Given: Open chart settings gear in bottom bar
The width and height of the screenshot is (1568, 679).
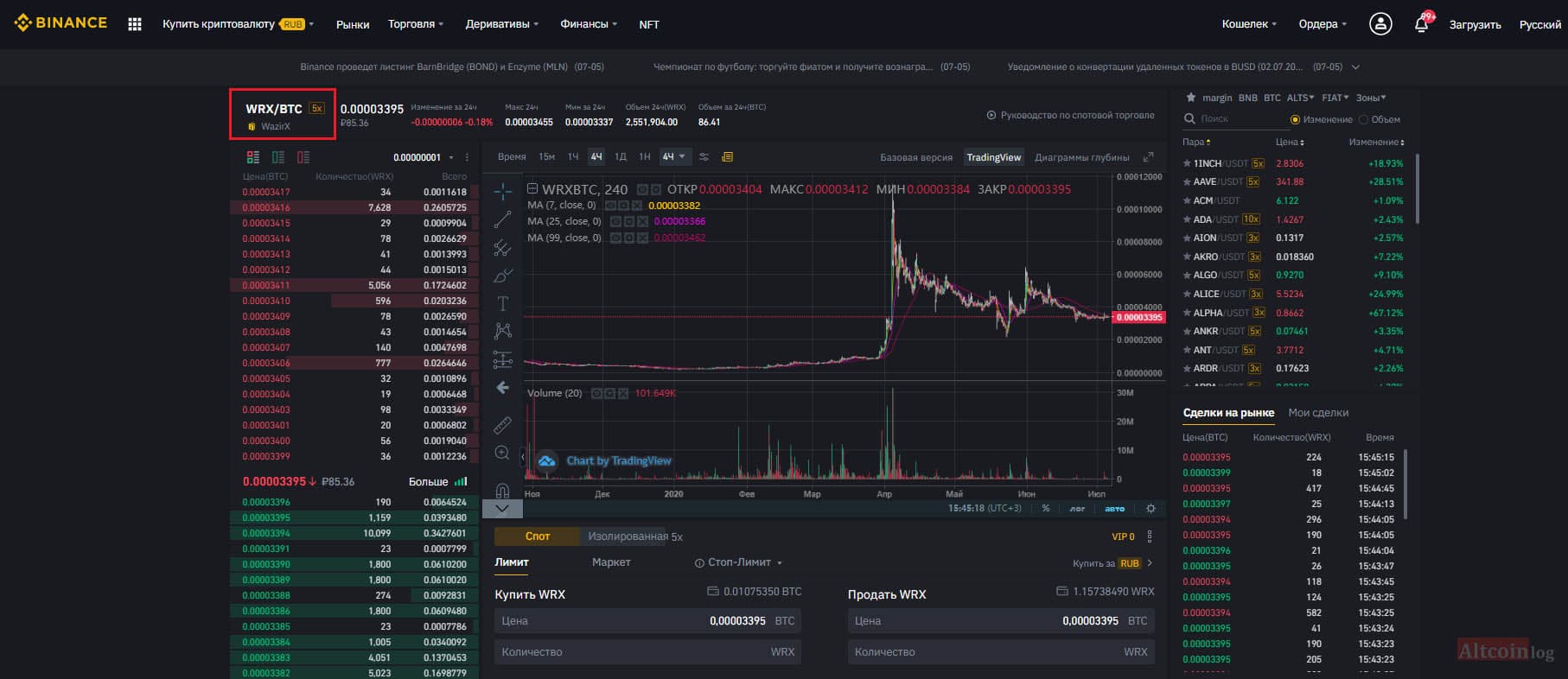Looking at the screenshot, I should click(x=1151, y=509).
